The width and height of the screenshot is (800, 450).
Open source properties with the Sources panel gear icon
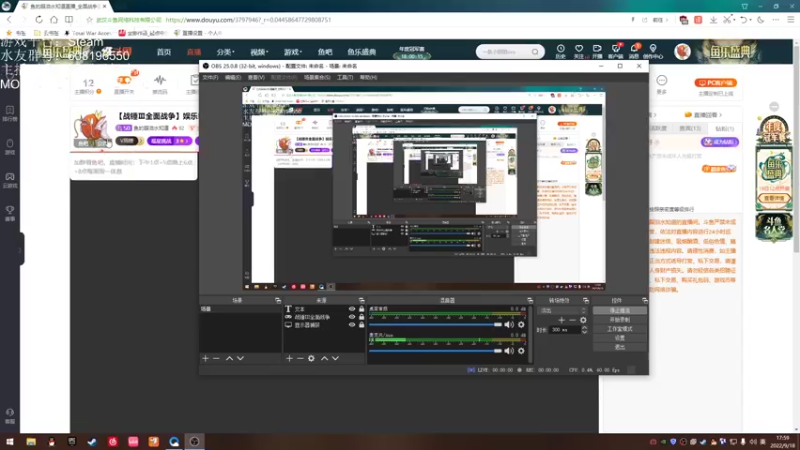click(311, 359)
